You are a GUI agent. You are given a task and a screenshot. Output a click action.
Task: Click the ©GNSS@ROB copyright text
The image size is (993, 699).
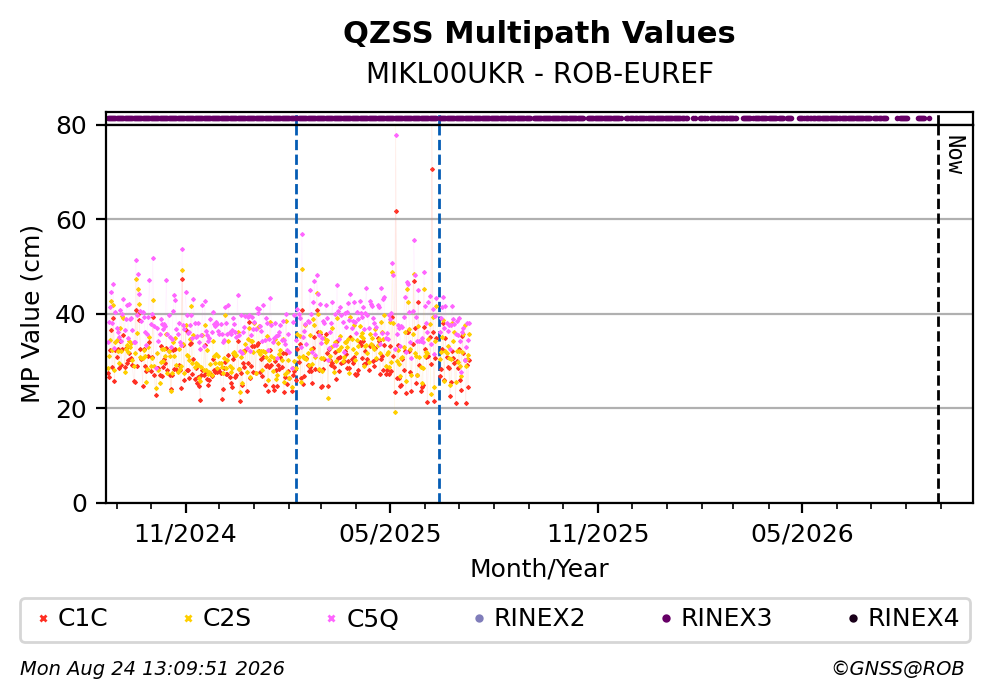[898, 669]
